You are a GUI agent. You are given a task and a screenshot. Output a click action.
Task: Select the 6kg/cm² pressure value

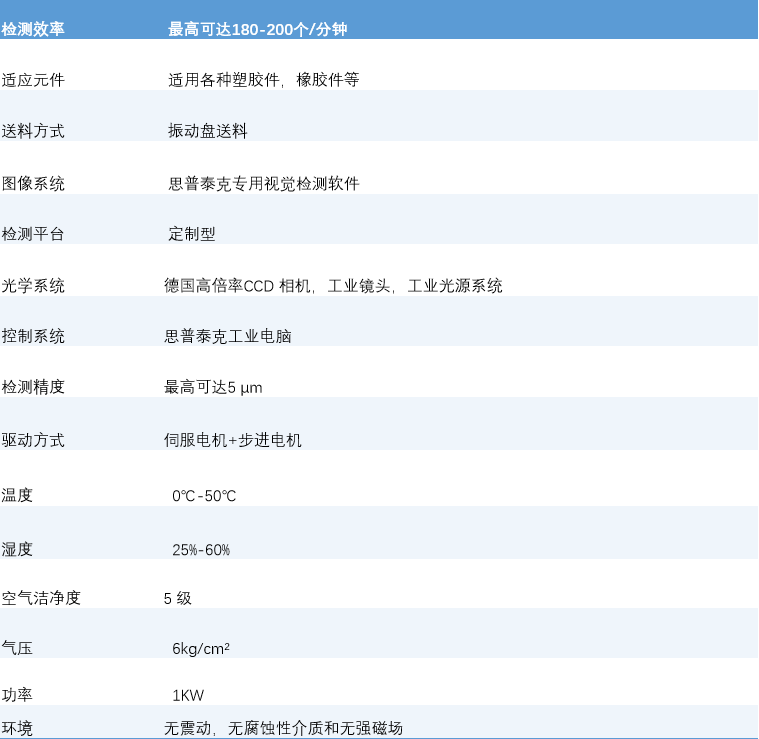click(x=201, y=649)
